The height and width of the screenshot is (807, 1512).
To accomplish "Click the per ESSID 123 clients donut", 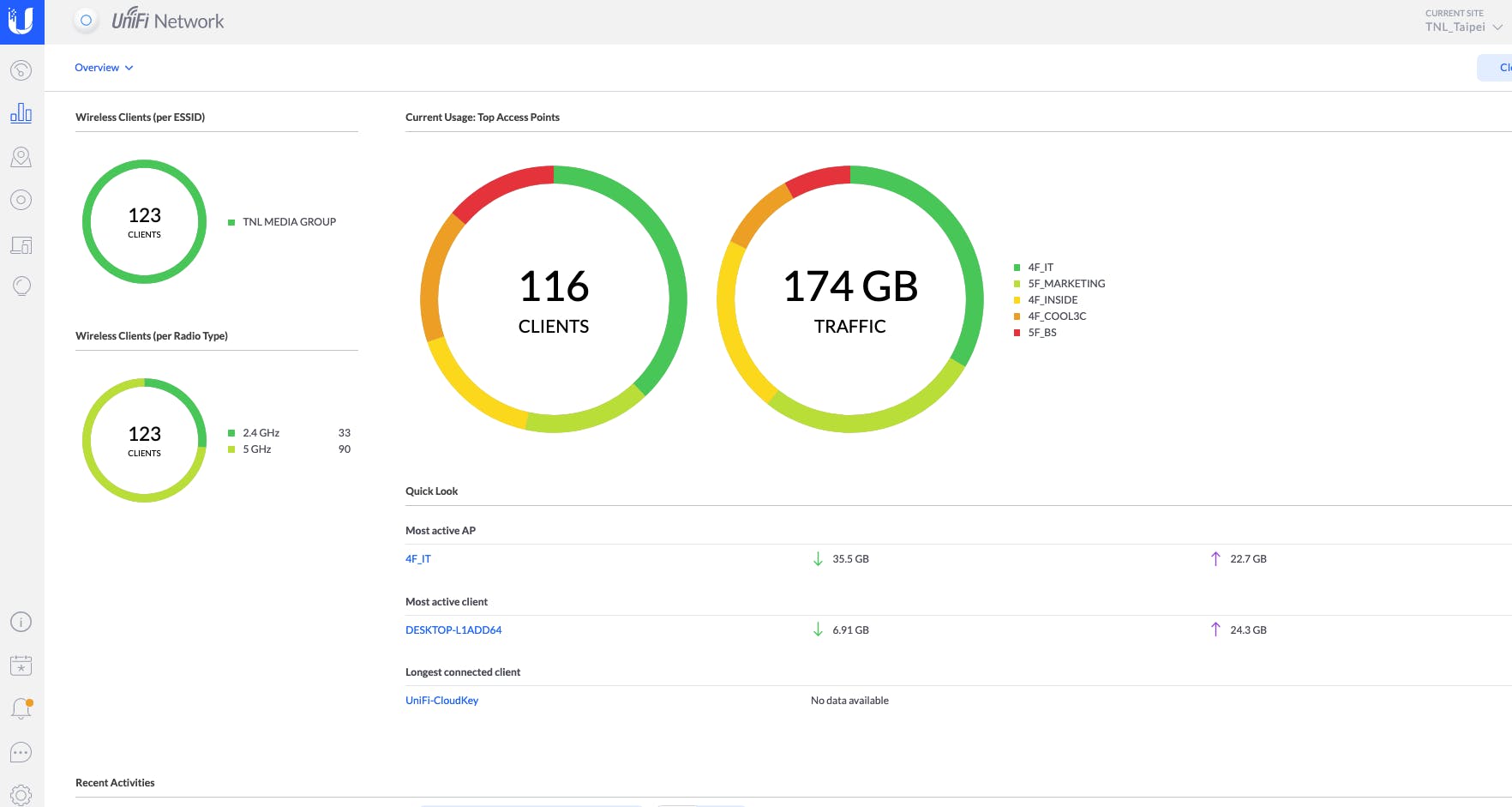I will click(x=144, y=222).
